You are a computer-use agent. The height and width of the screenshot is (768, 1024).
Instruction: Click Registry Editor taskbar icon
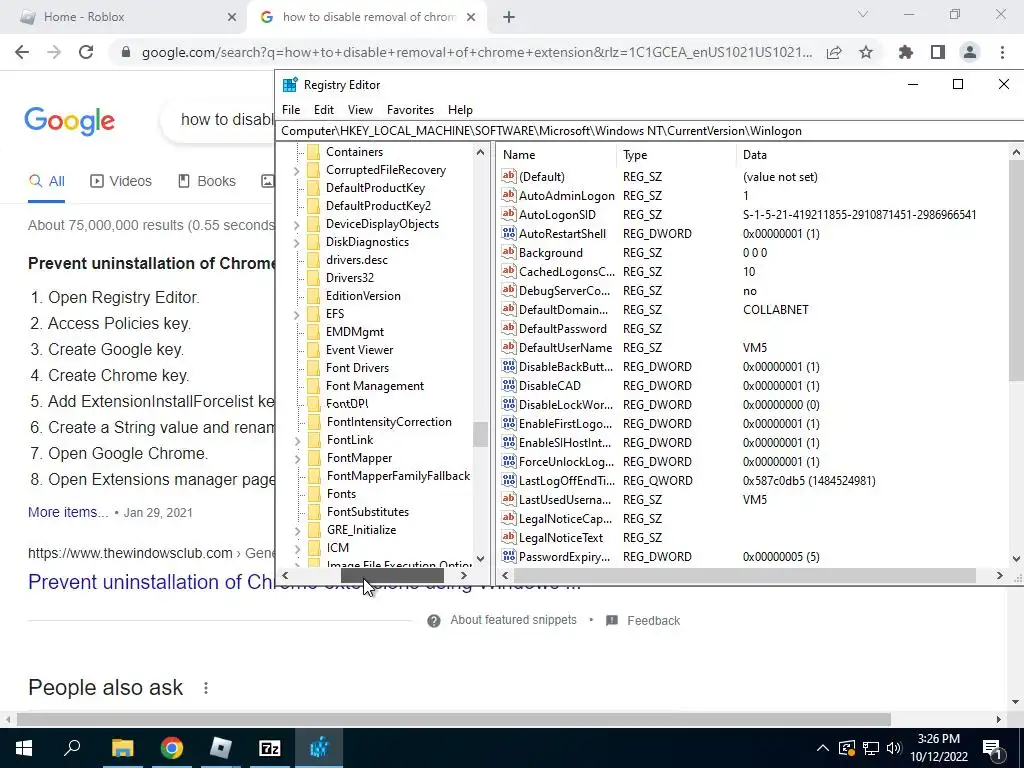(319, 748)
